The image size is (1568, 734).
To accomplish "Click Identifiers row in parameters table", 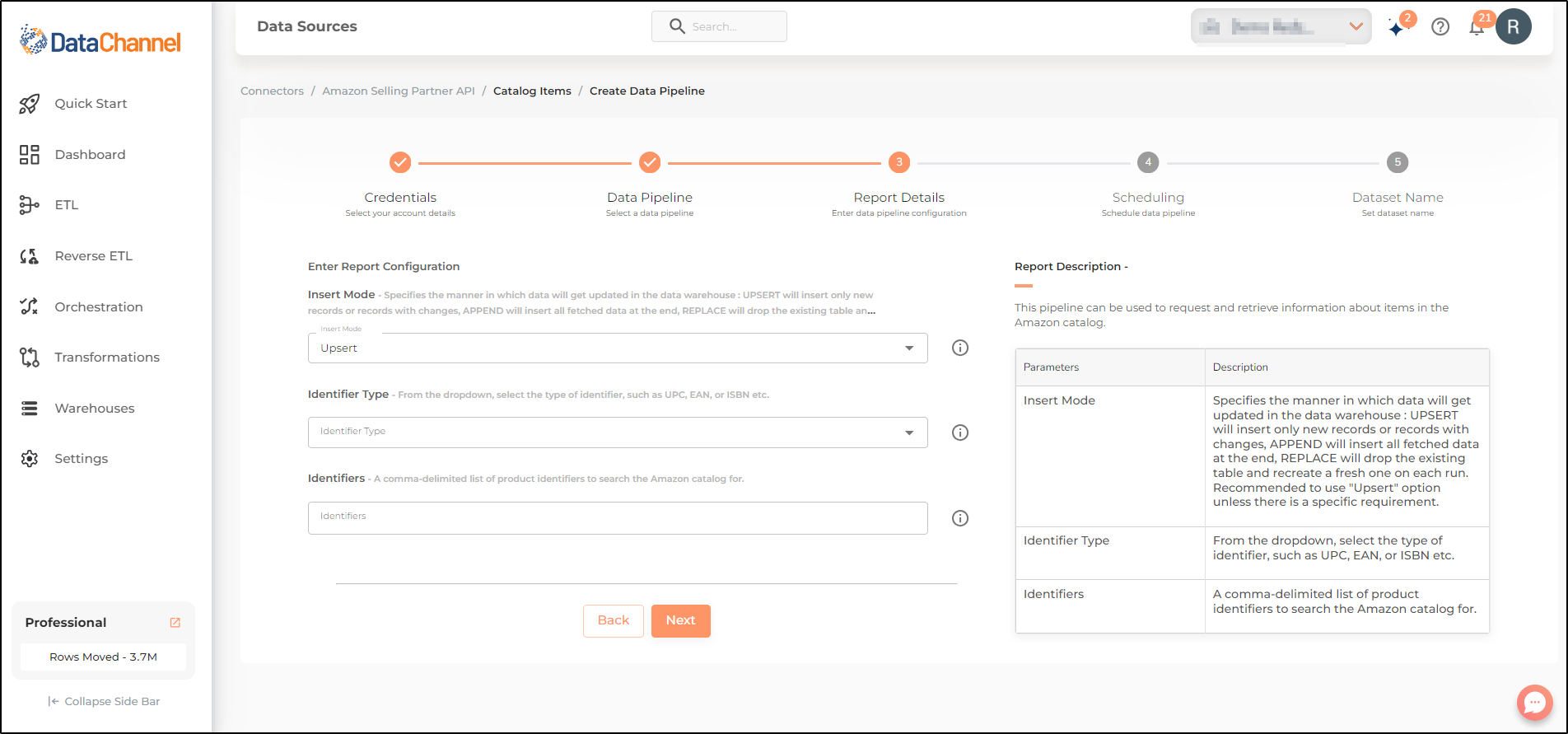I will click(1253, 606).
